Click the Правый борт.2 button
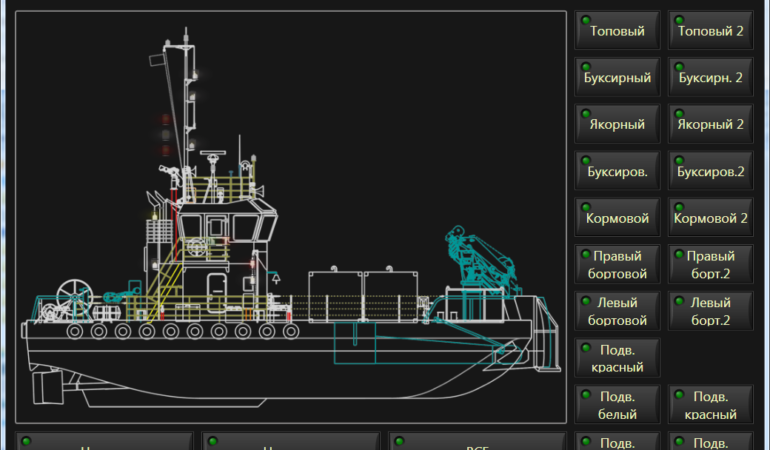 [x=710, y=265]
